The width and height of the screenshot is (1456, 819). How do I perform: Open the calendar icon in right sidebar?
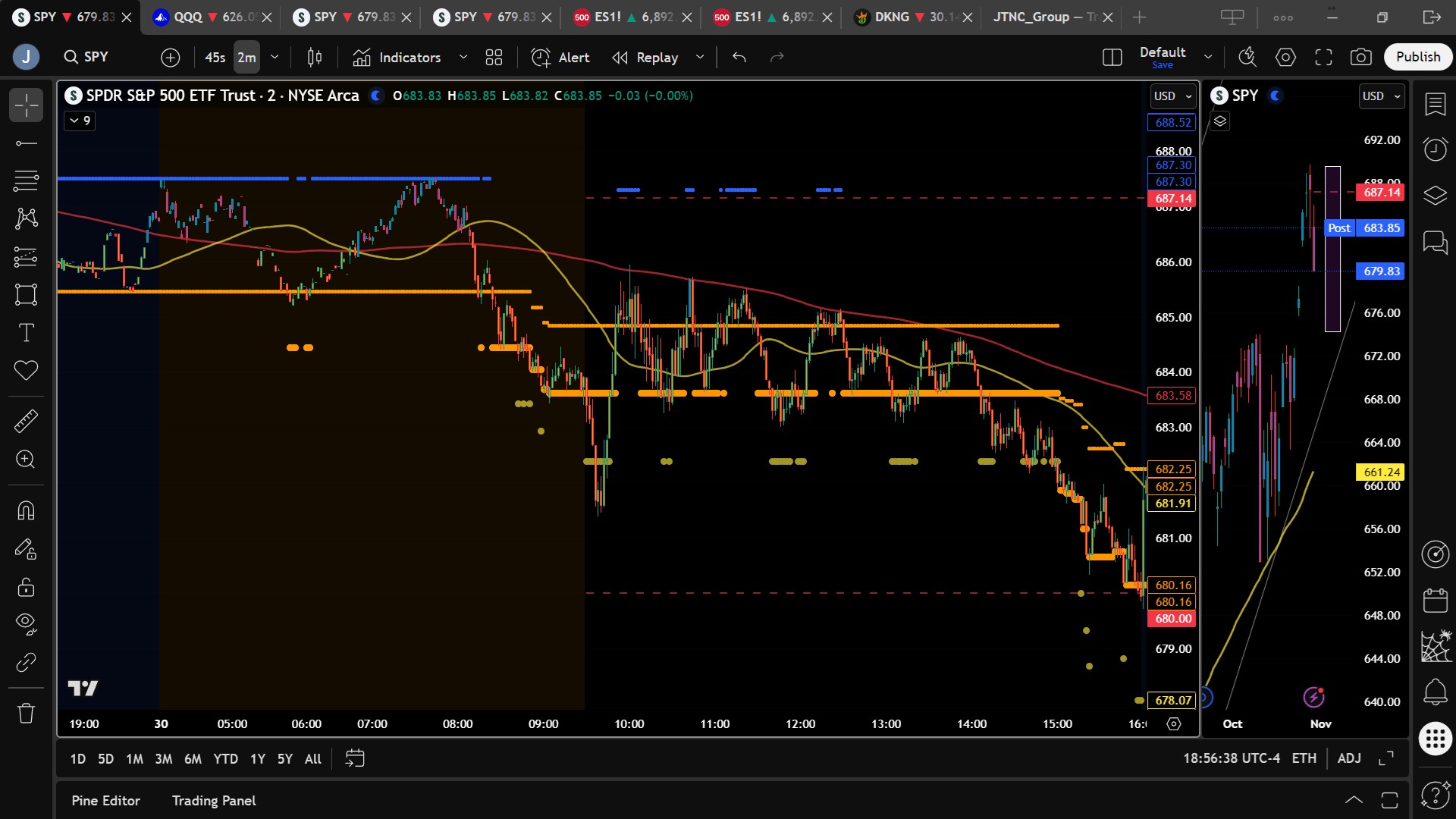pos(1435,601)
